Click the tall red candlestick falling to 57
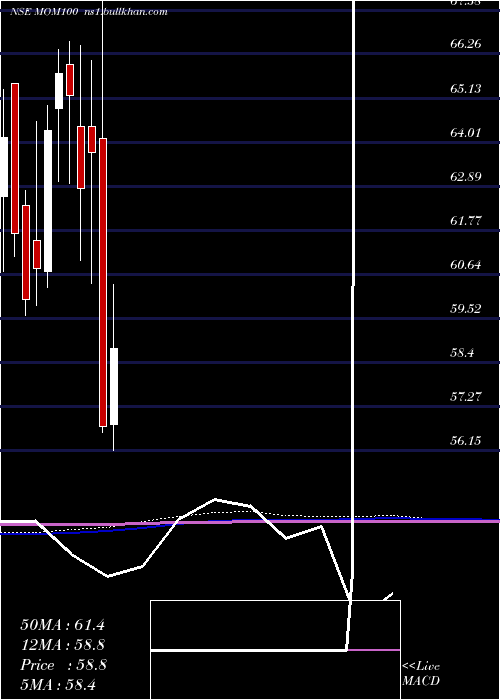500x700 pixels. (103, 282)
